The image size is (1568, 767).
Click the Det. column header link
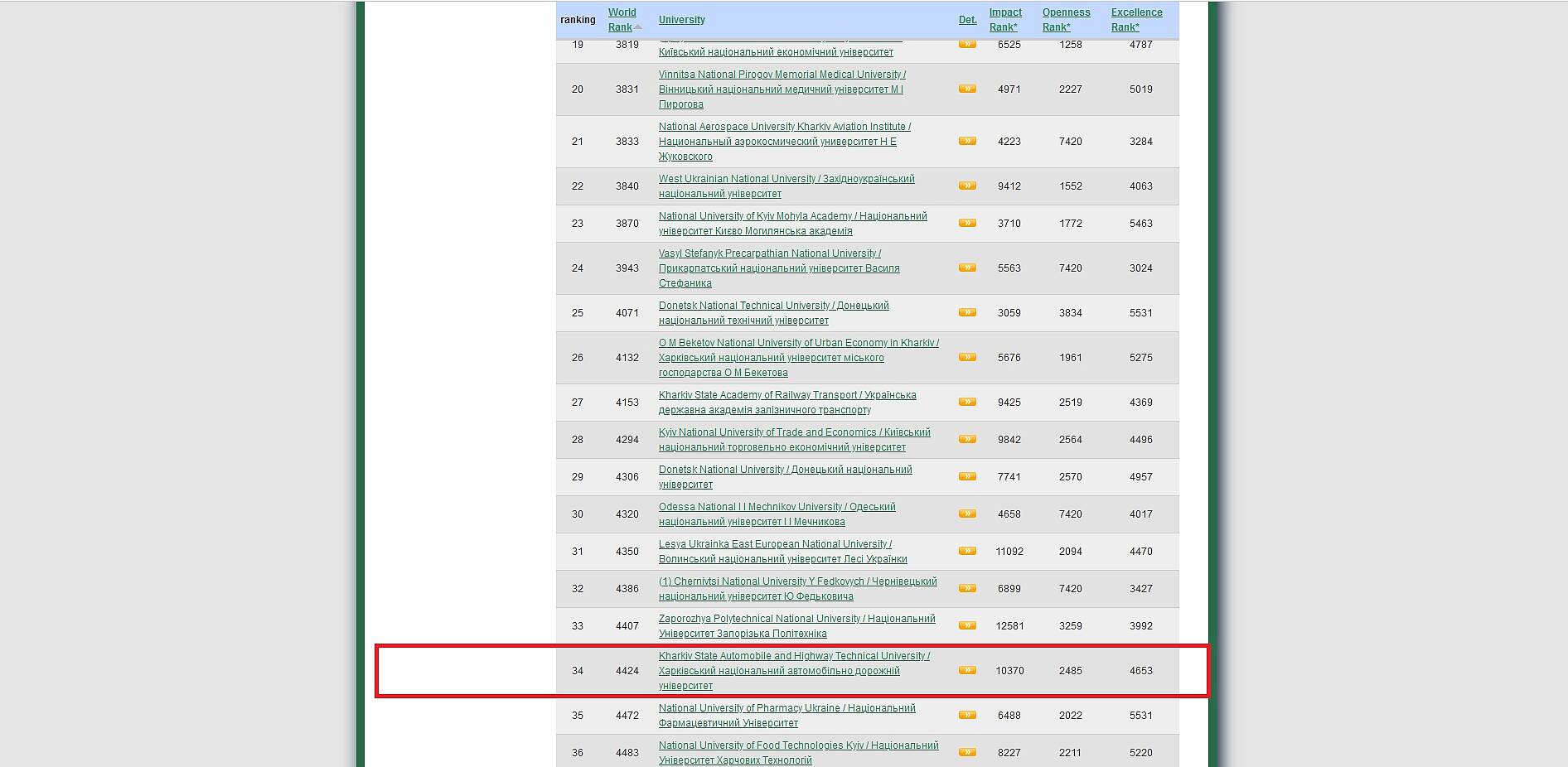pyautogui.click(x=967, y=20)
